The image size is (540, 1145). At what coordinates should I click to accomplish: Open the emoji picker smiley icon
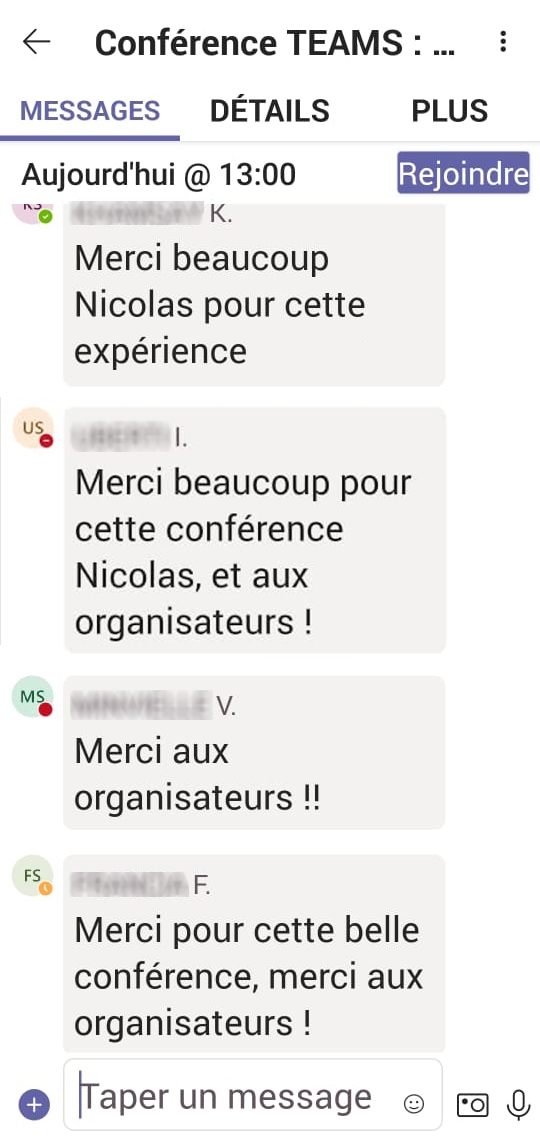point(414,1104)
